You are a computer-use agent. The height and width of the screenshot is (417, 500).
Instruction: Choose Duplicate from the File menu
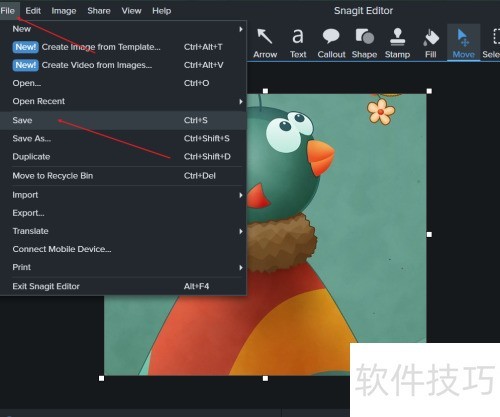click(x=123, y=157)
